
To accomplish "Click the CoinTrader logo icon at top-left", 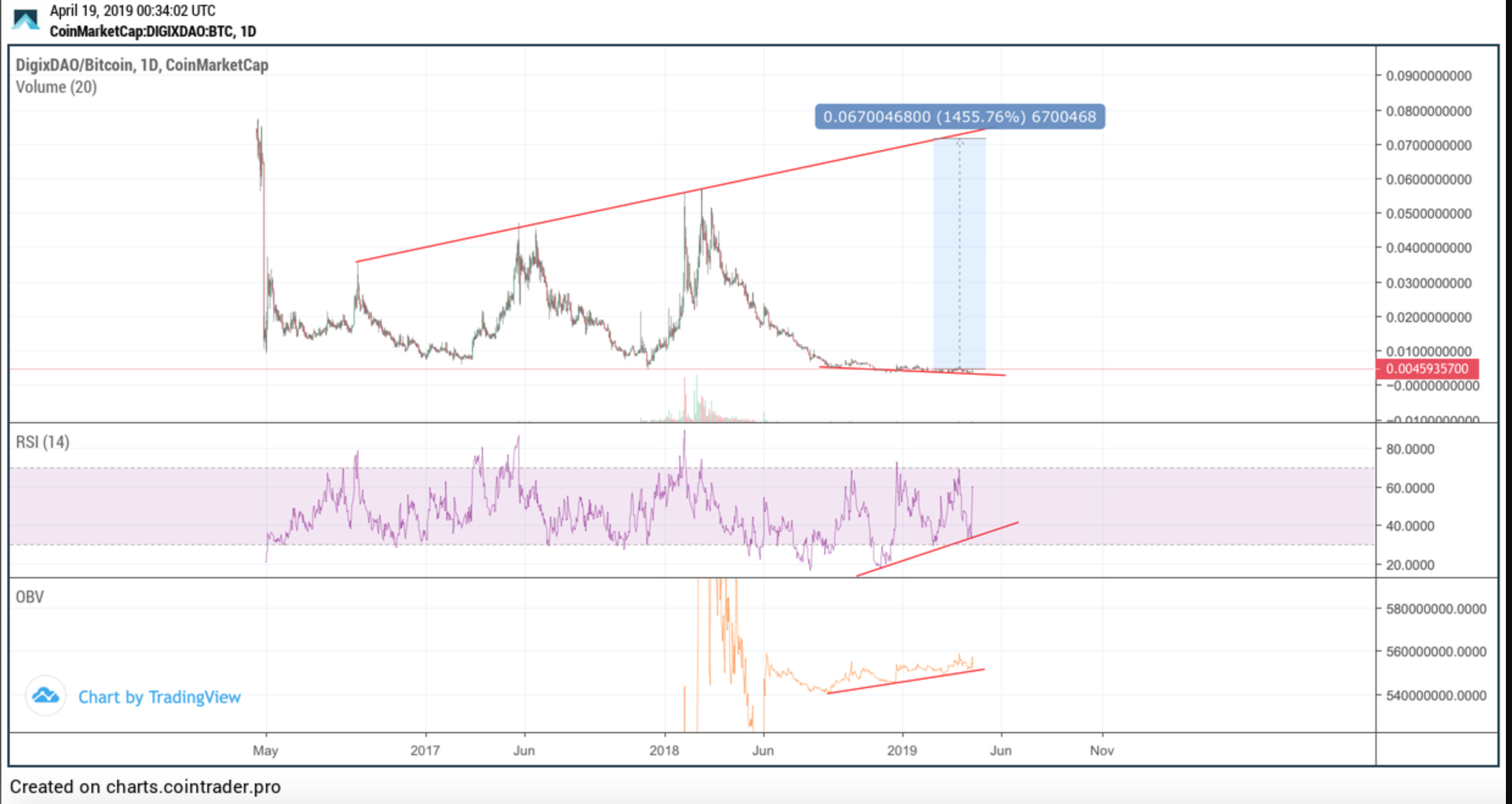I will (26, 20).
